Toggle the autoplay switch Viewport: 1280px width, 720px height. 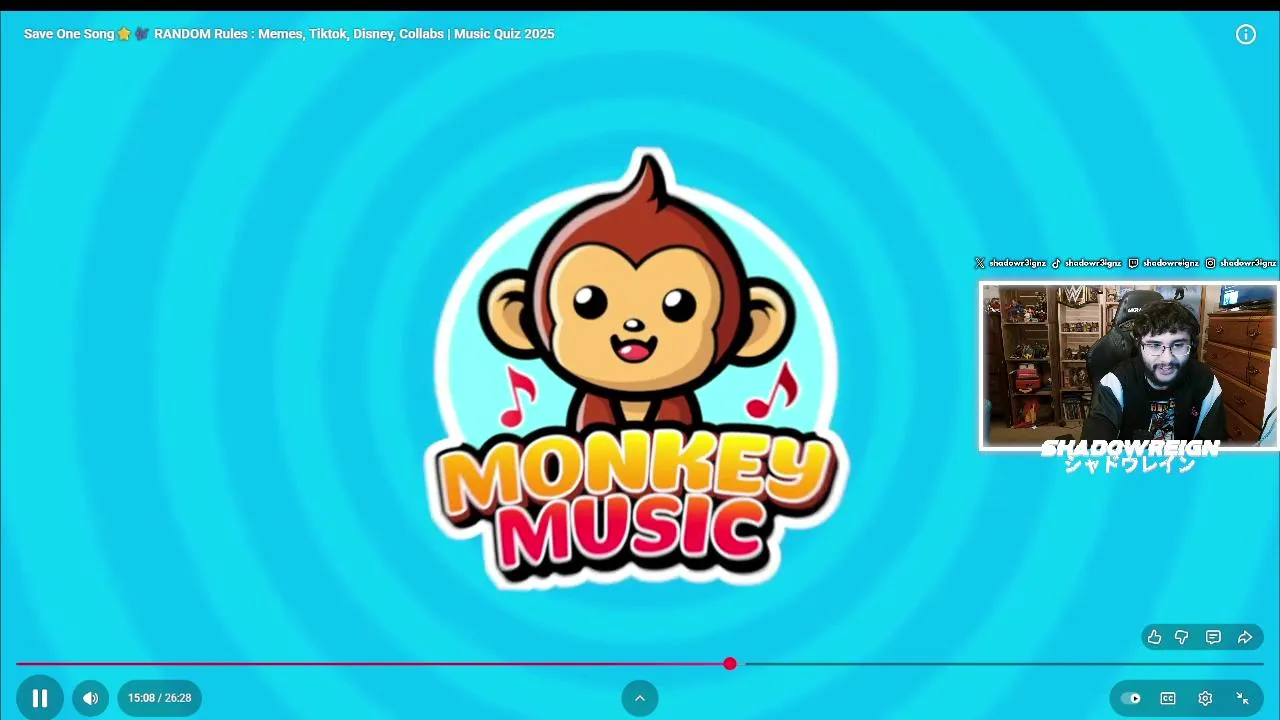[1131, 698]
